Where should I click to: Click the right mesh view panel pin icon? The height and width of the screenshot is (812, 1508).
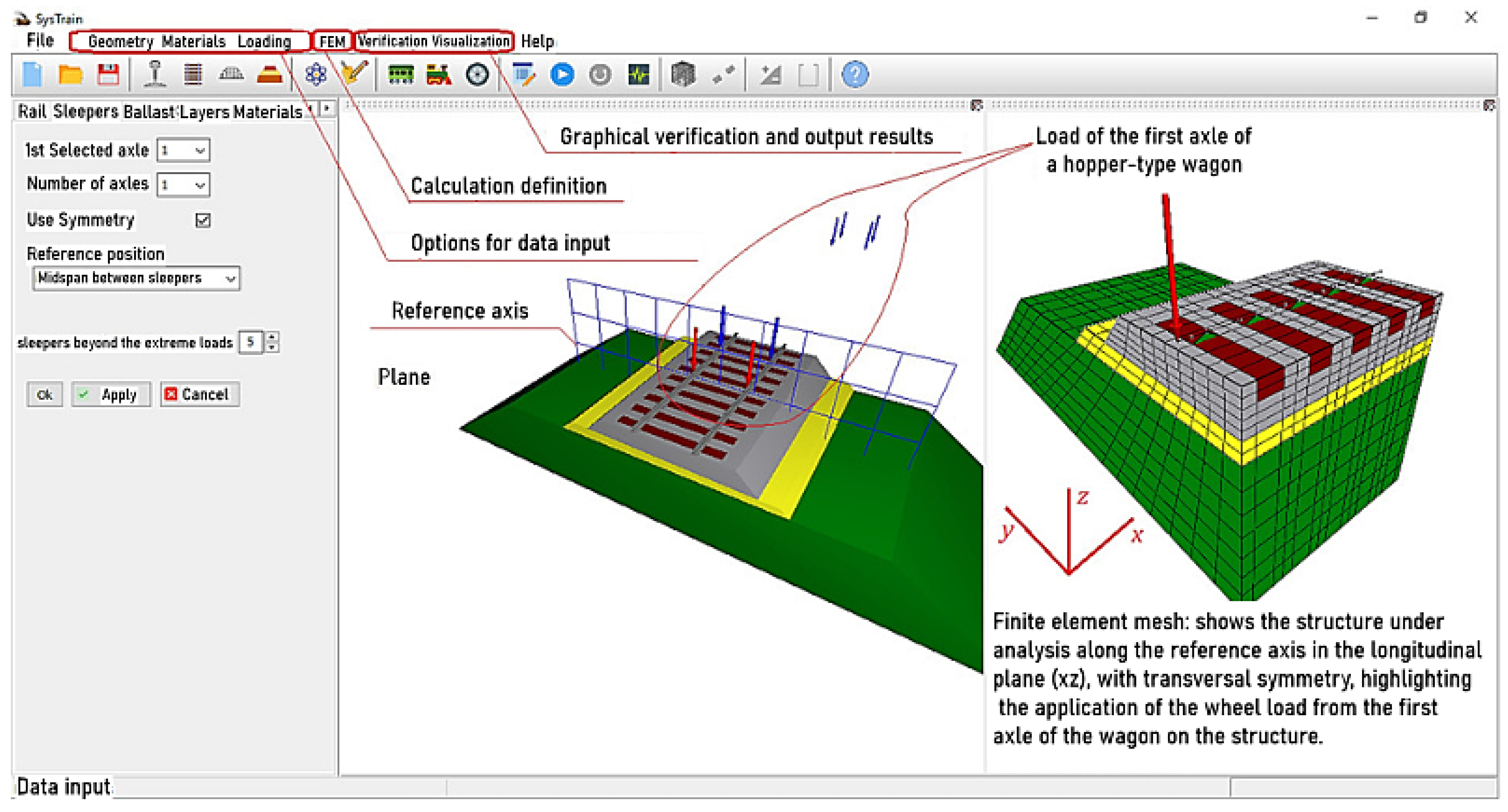[x=1489, y=105]
